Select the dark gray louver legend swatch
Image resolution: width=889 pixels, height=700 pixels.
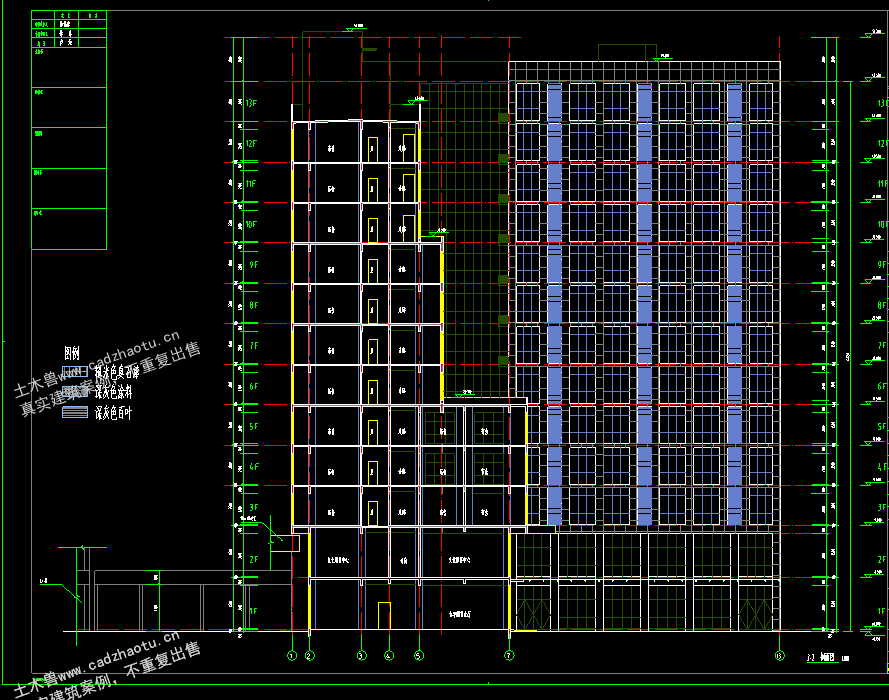(x=75, y=412)
